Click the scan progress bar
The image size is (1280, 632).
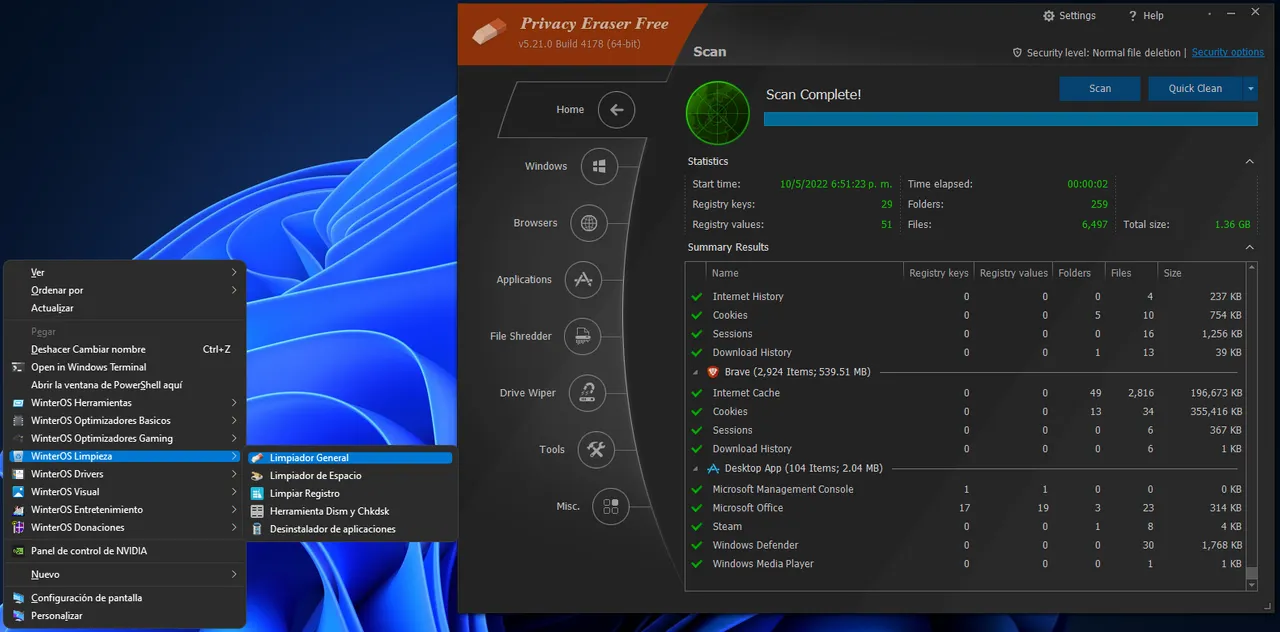[1010, 119]
